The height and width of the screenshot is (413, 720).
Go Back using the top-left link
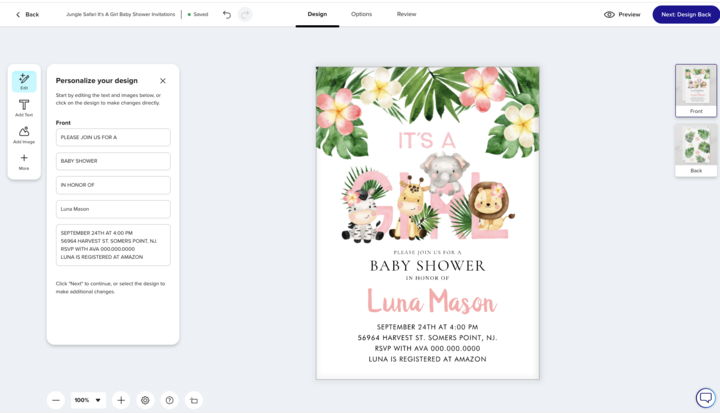tap(27, 14)
